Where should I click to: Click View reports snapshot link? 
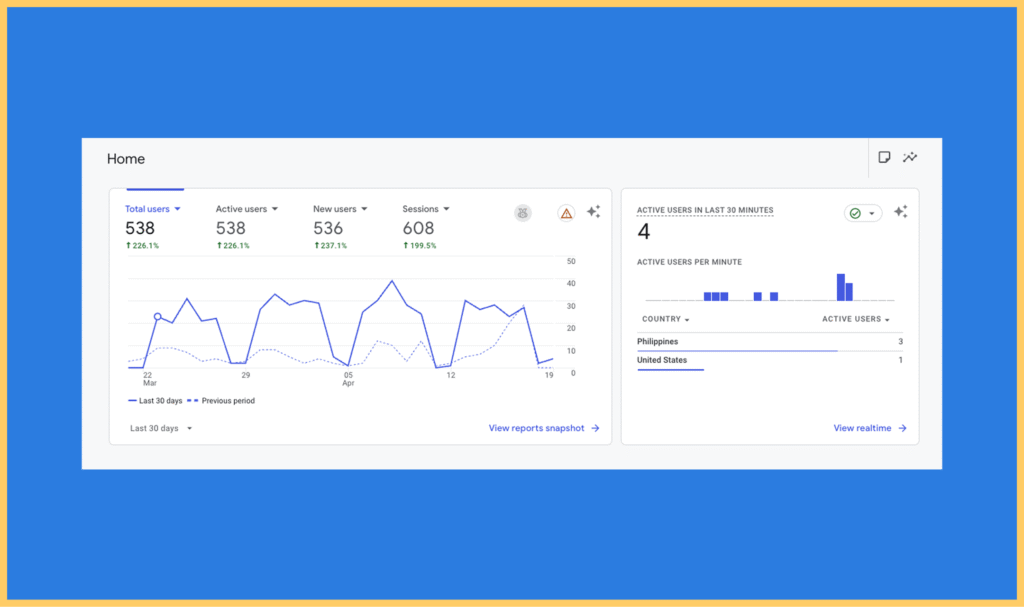coord(544,429)
